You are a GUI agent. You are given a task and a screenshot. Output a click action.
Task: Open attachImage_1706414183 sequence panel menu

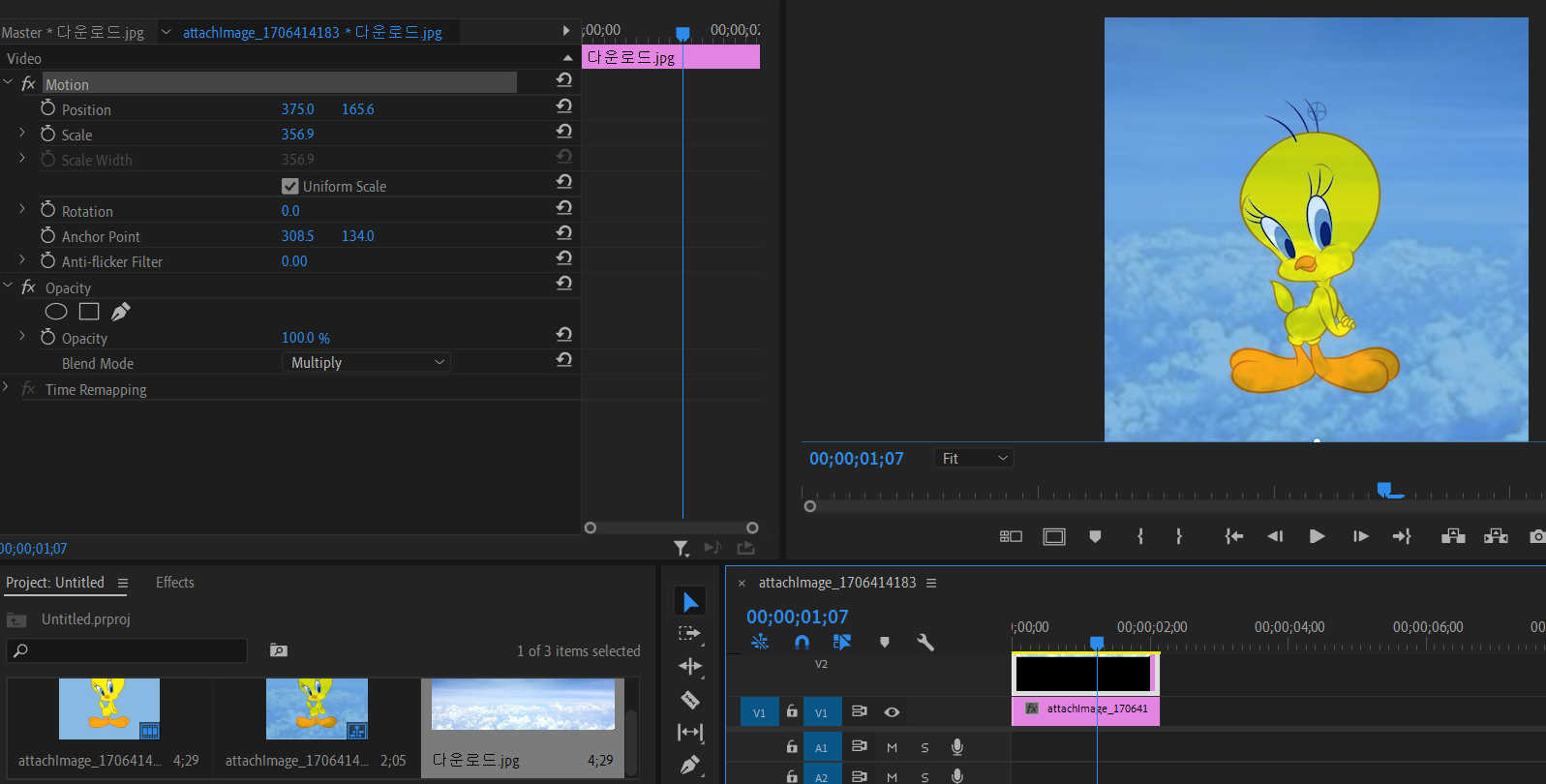pyautogui.click(x=931, y=583)
